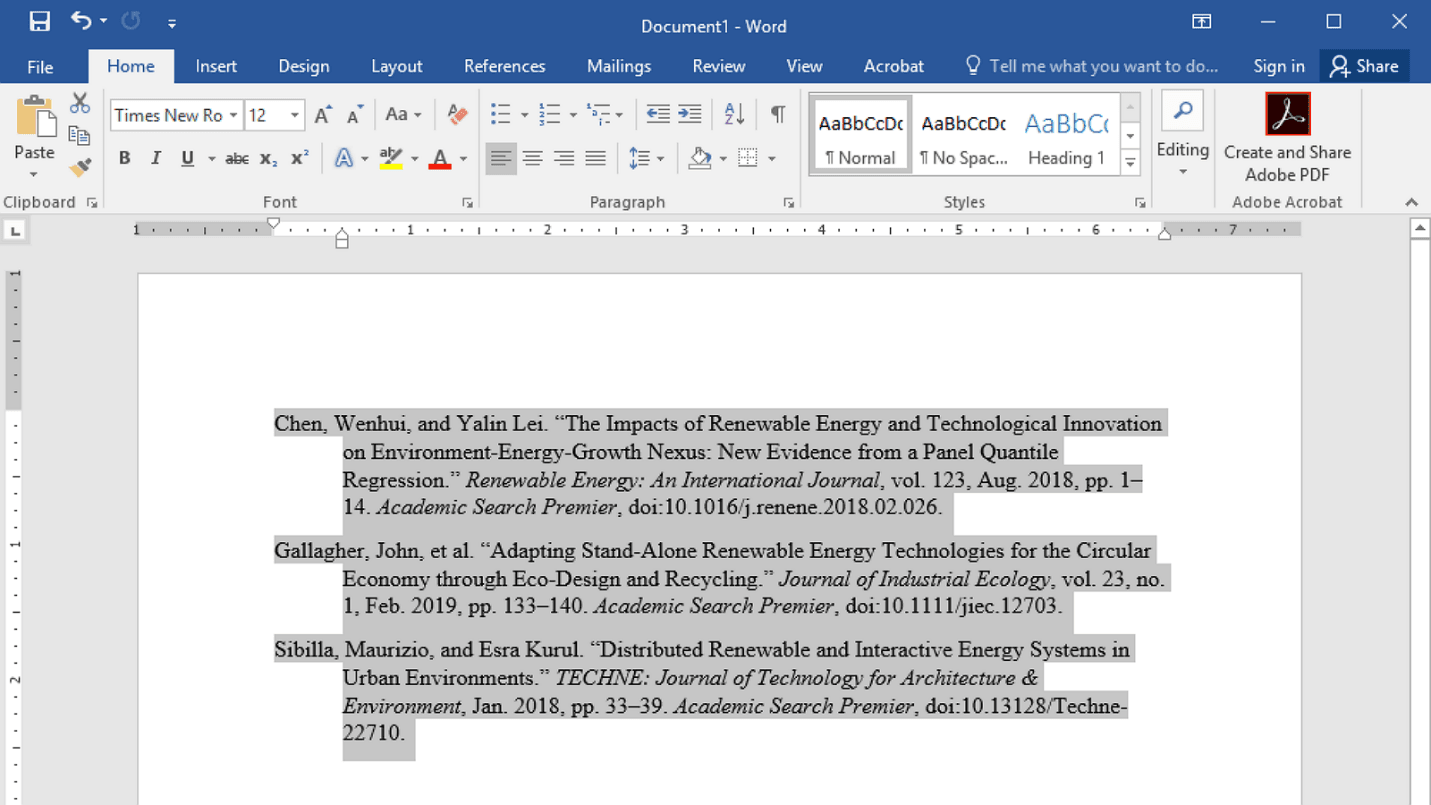
Task: Expand the Paste options dropdown arrow
Action: coord(34,175)
